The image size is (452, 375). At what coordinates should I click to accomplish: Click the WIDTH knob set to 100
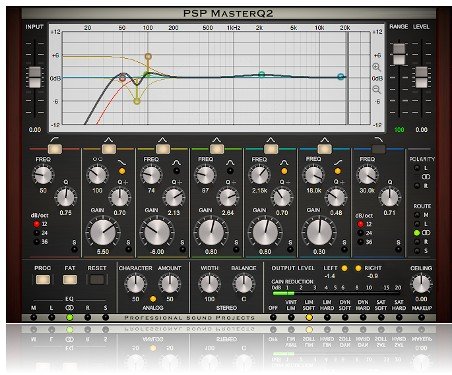tap(209, 284)
